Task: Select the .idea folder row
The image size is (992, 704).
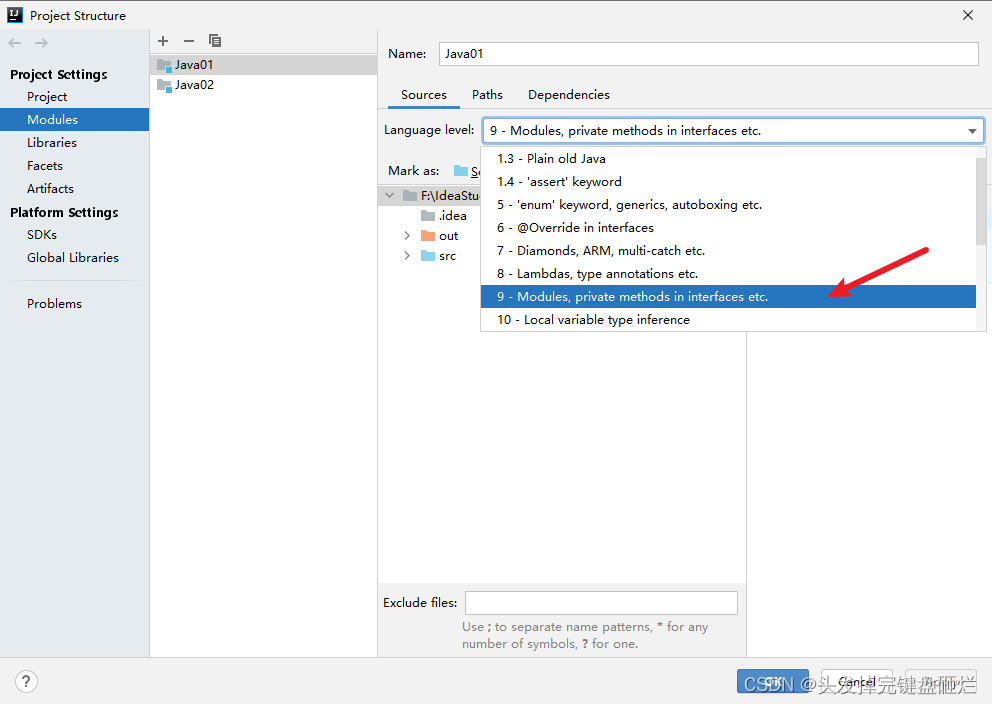Action: (430, 216)
